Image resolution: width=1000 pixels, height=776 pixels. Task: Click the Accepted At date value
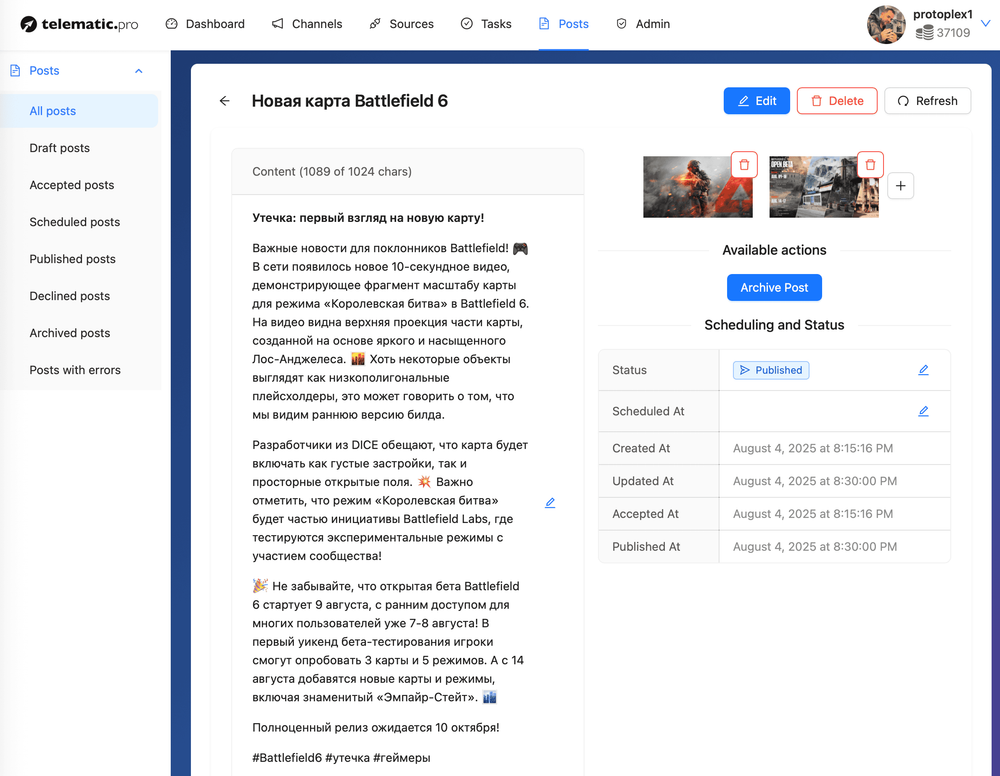[x=812, y=514]
